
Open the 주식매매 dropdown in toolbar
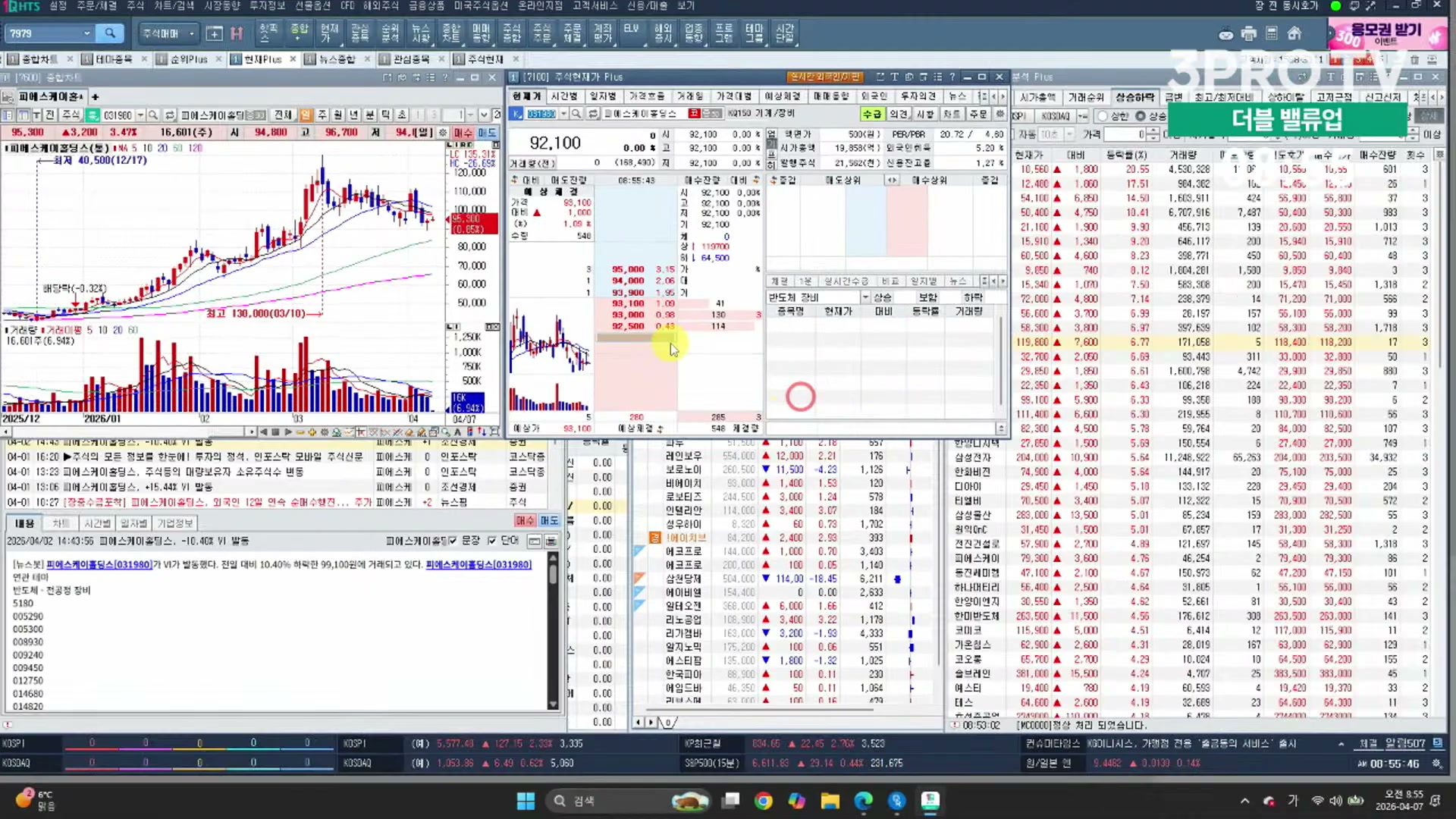tap(191, 33)
